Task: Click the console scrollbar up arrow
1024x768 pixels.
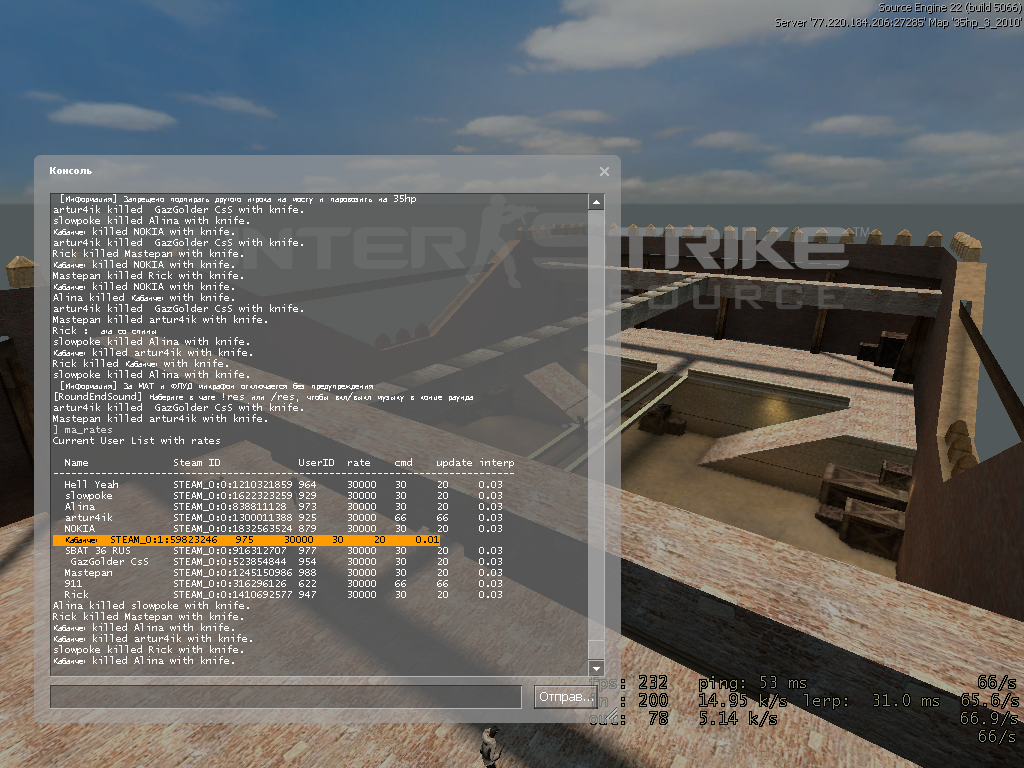Action: click(596, 202)
